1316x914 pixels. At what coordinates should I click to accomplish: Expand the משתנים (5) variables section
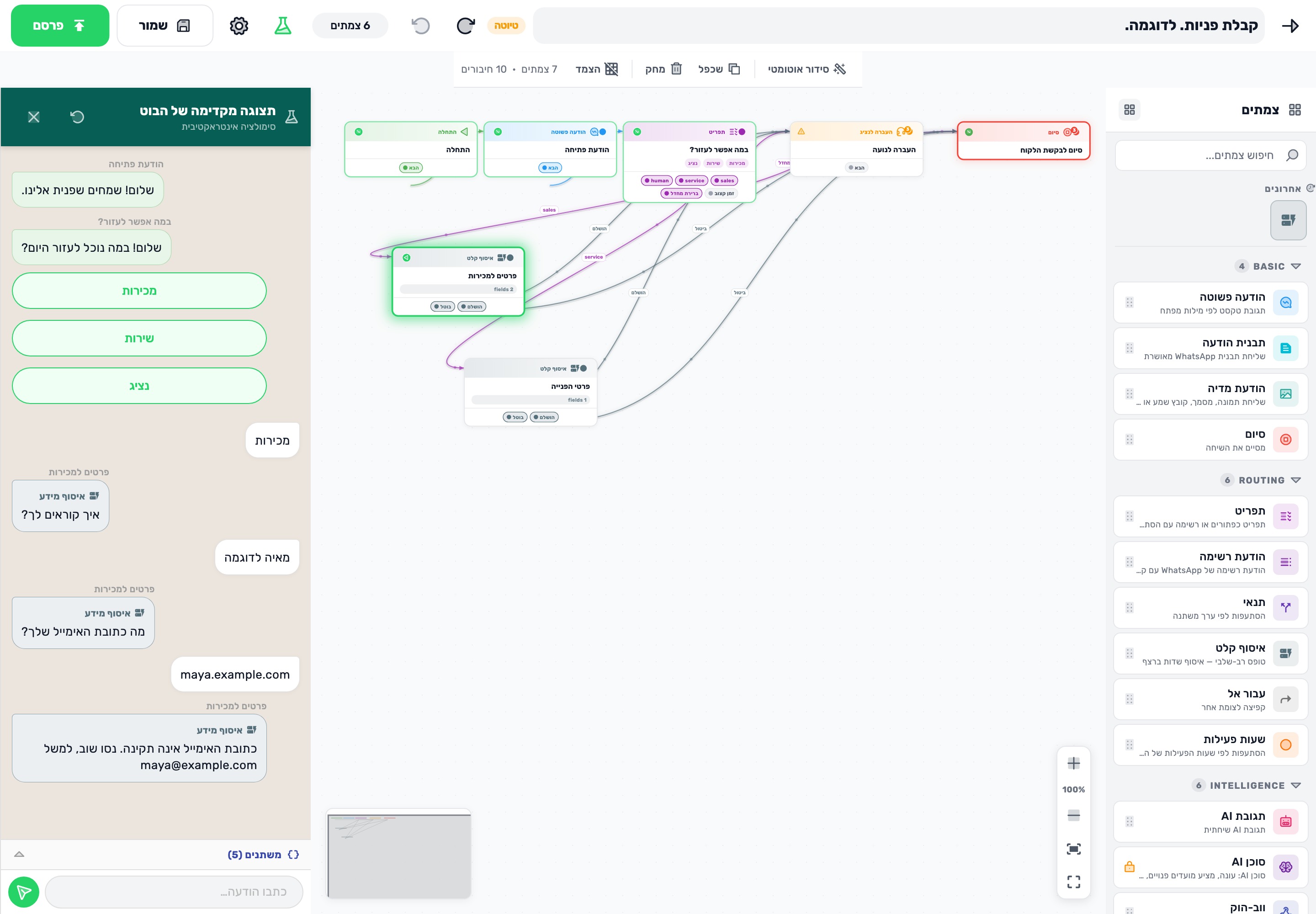156,855
